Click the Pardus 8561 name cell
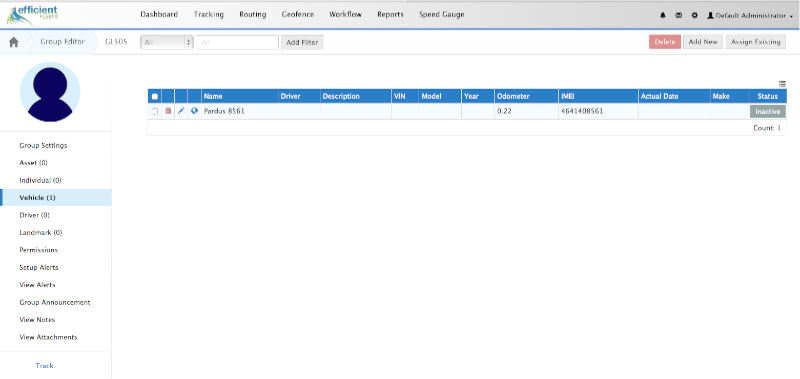Image resolution: width=800 pixels, height=379 pixels. (x=240, y=111)
